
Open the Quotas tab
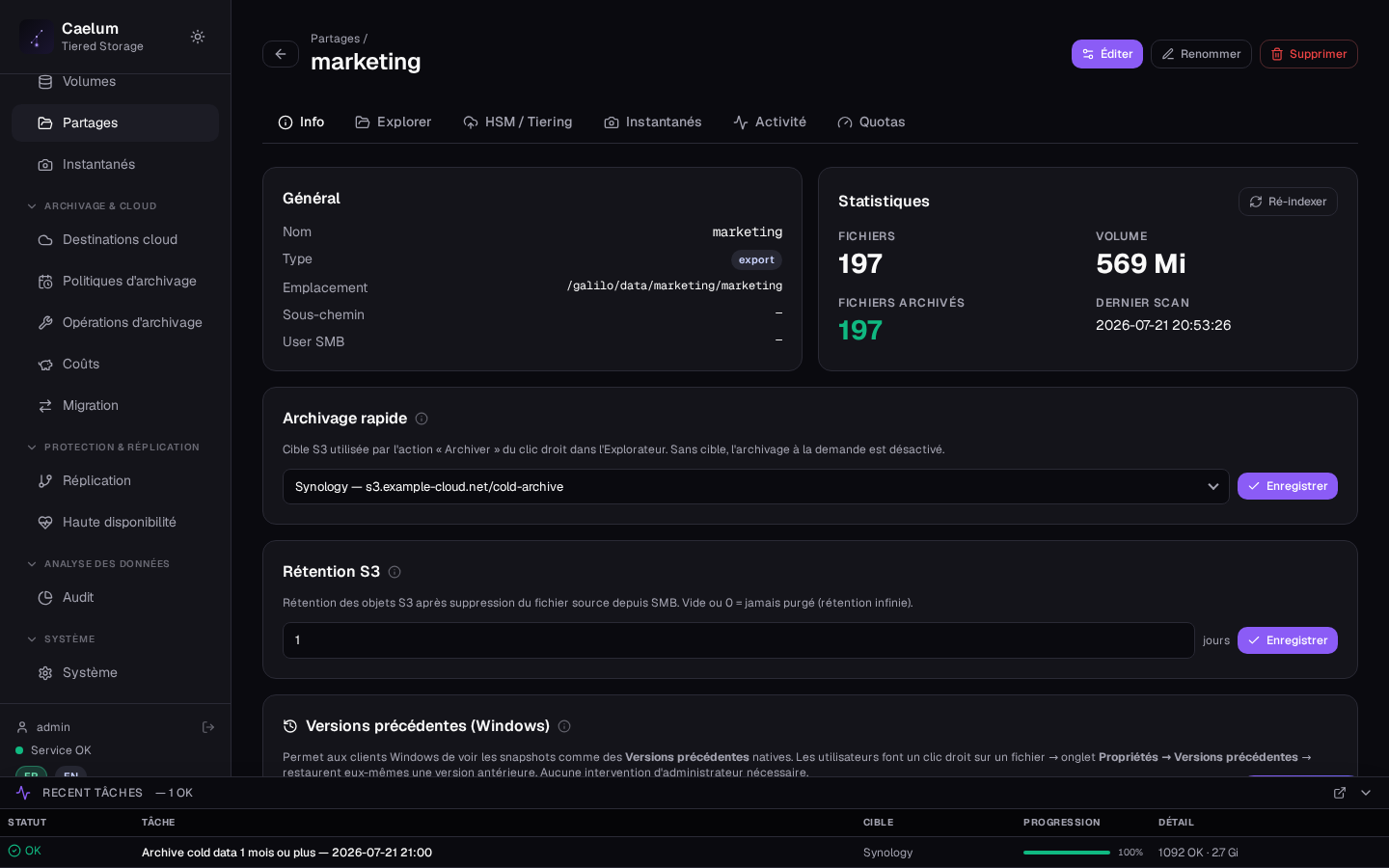(x=871, y=122)
